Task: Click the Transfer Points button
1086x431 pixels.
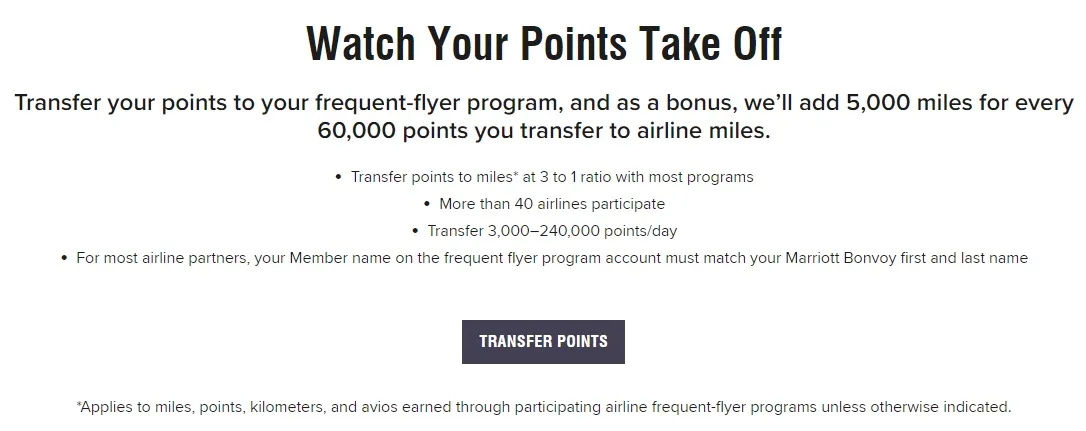Action: point(543,342)
